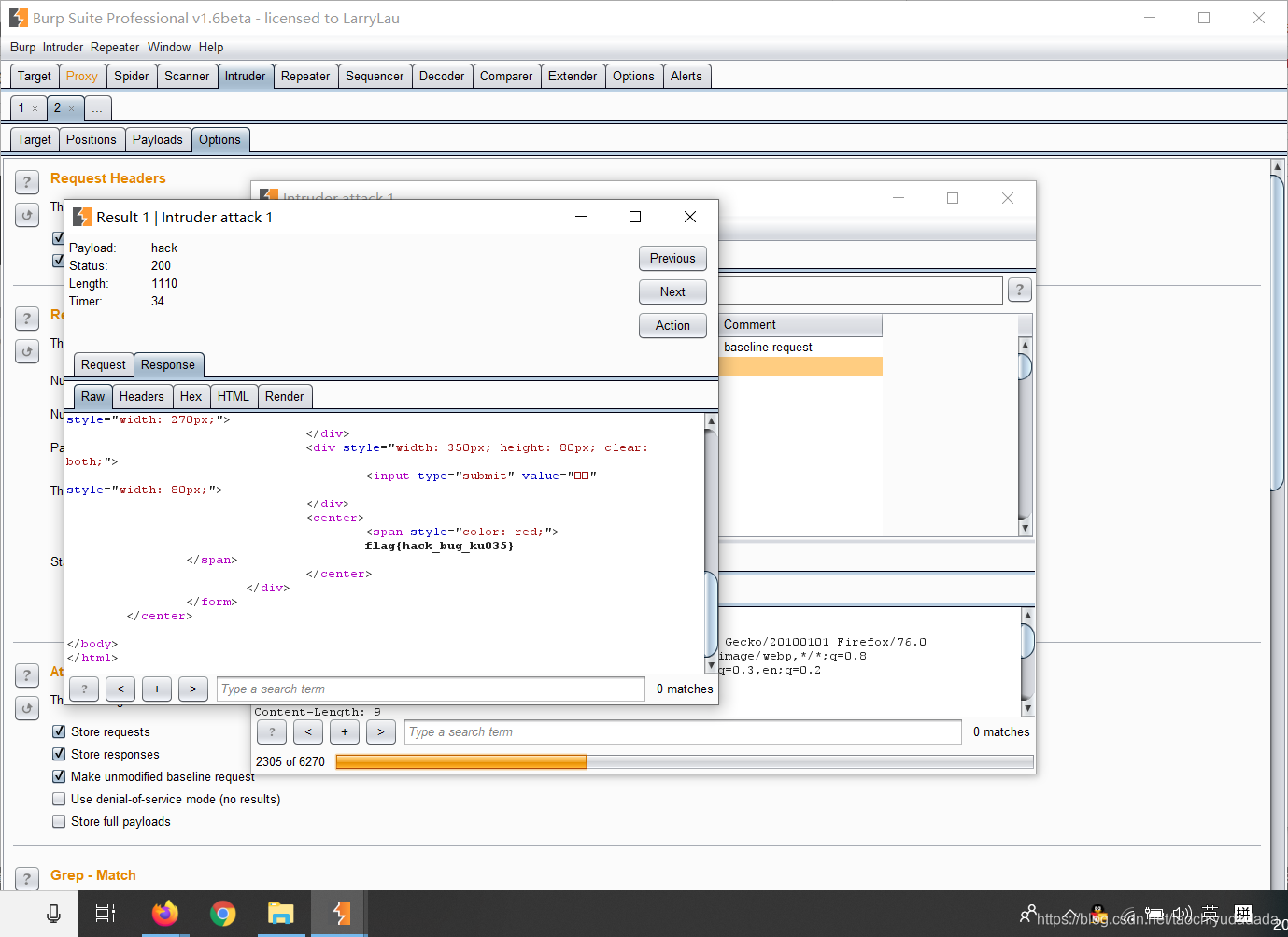Viewport: 1288px width, 937px height.
Task: Click plus button in Result 1 search bar
Action: point(157,689)
